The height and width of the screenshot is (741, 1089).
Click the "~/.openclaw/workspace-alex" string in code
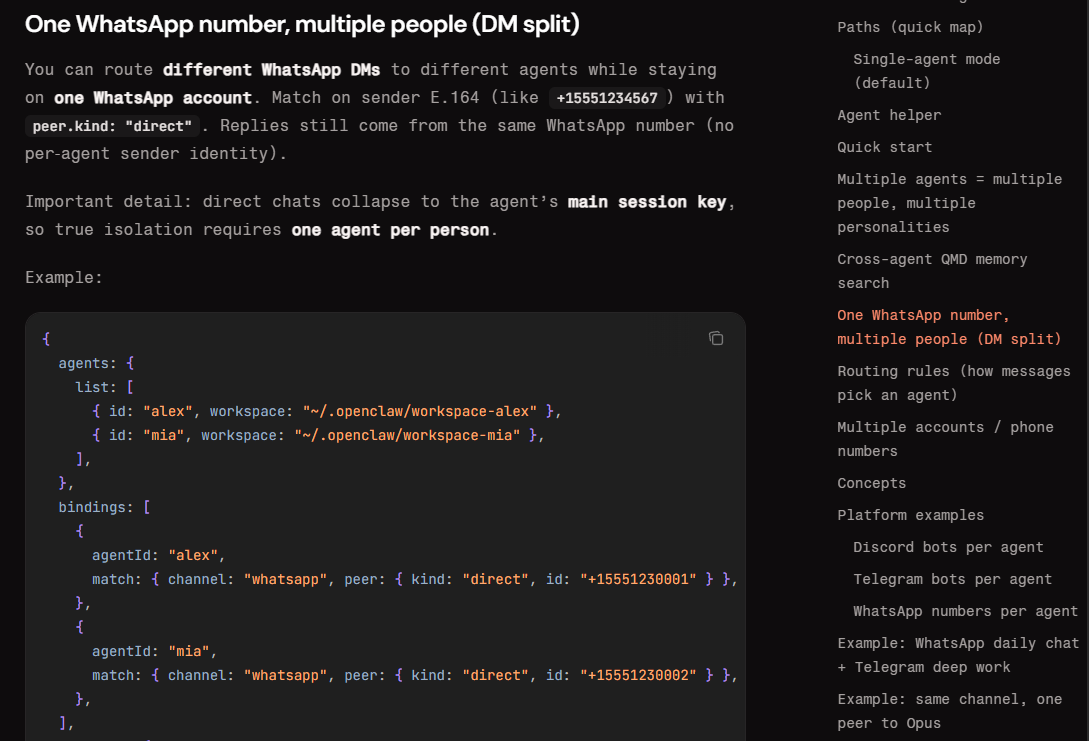coord(419,411)
